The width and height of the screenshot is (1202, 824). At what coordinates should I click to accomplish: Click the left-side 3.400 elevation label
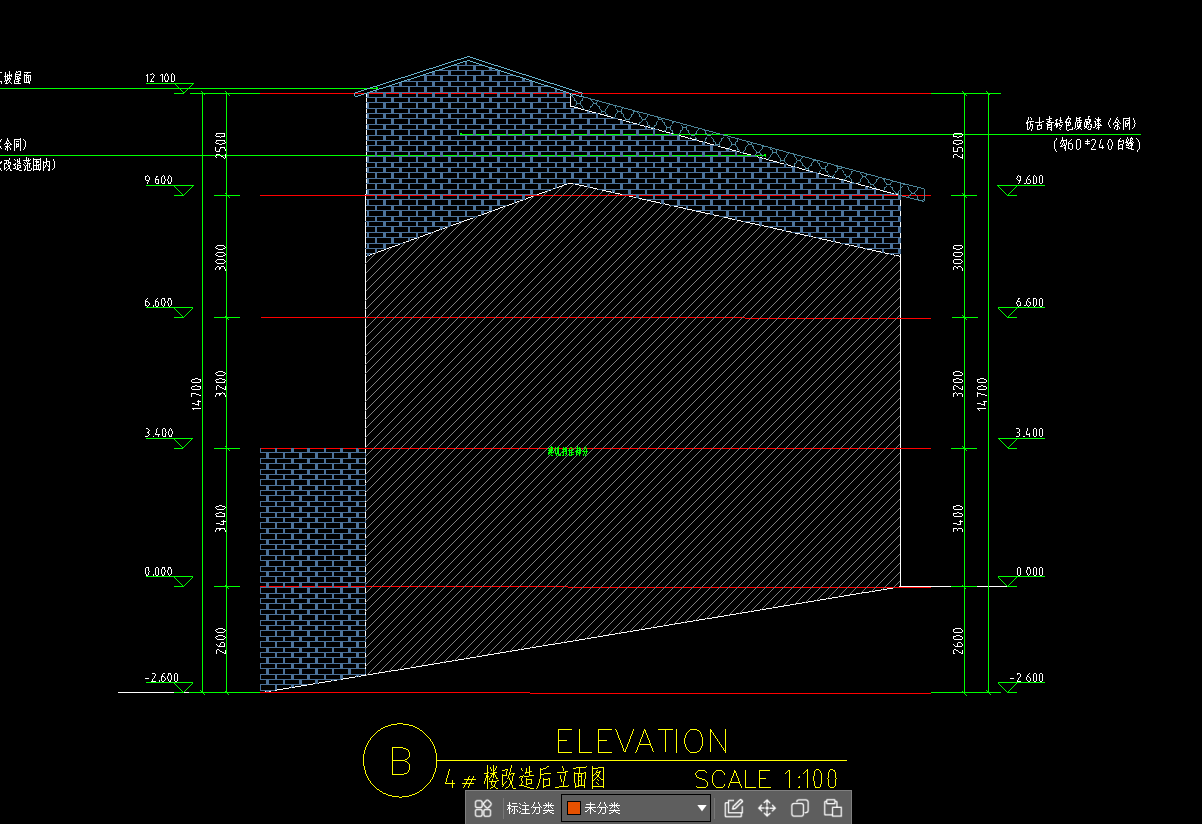pos(159,433)
